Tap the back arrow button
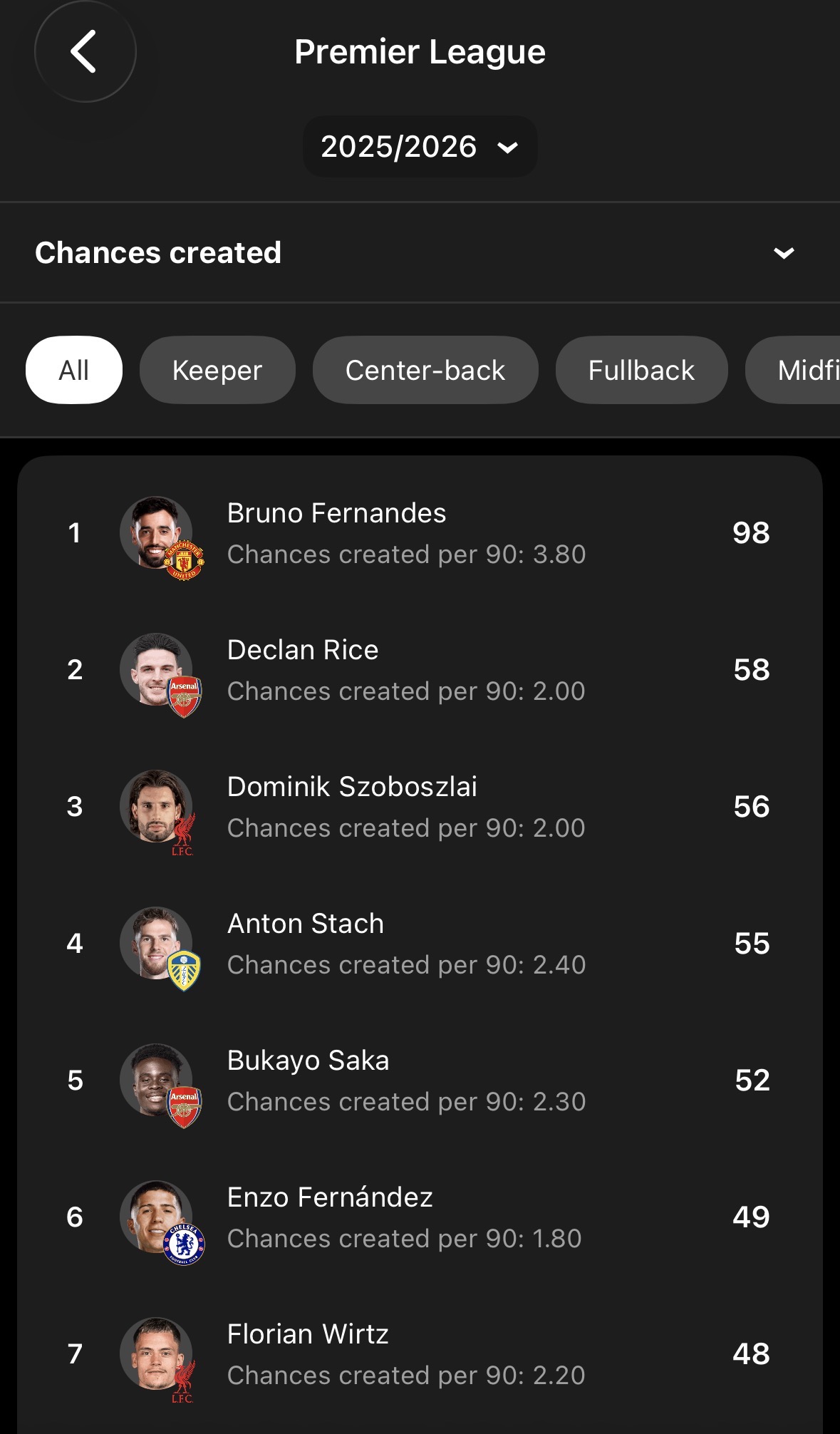840x1434 pixels. [x=85, y=51]
